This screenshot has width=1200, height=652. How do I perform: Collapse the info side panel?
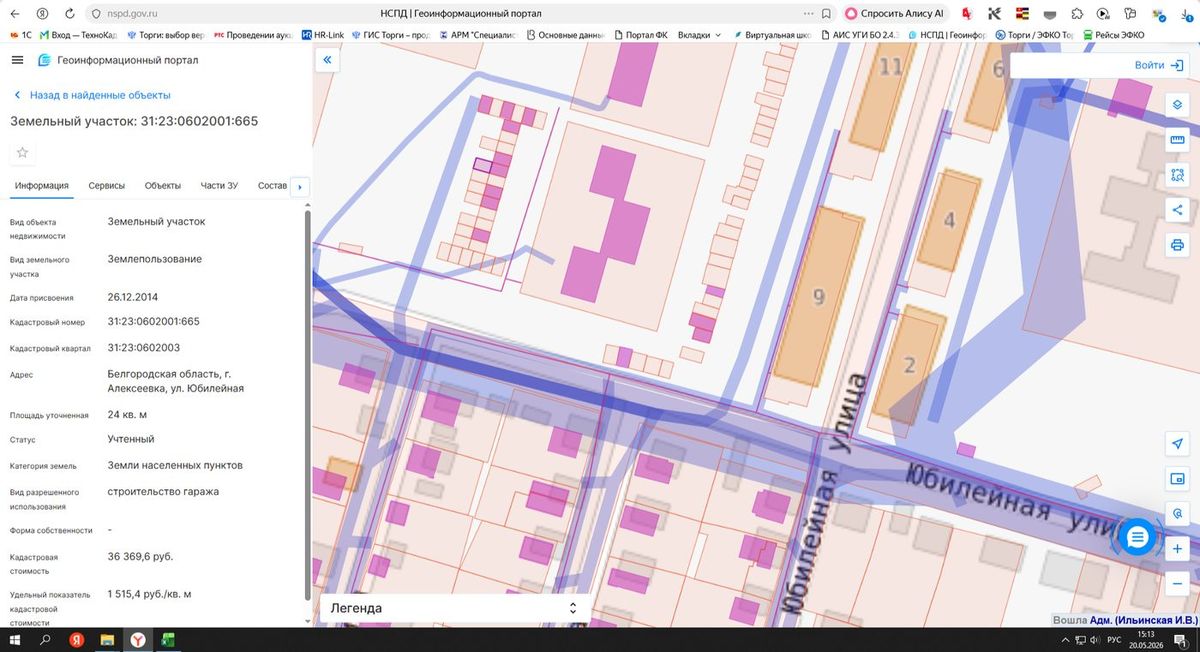[327, 60]
